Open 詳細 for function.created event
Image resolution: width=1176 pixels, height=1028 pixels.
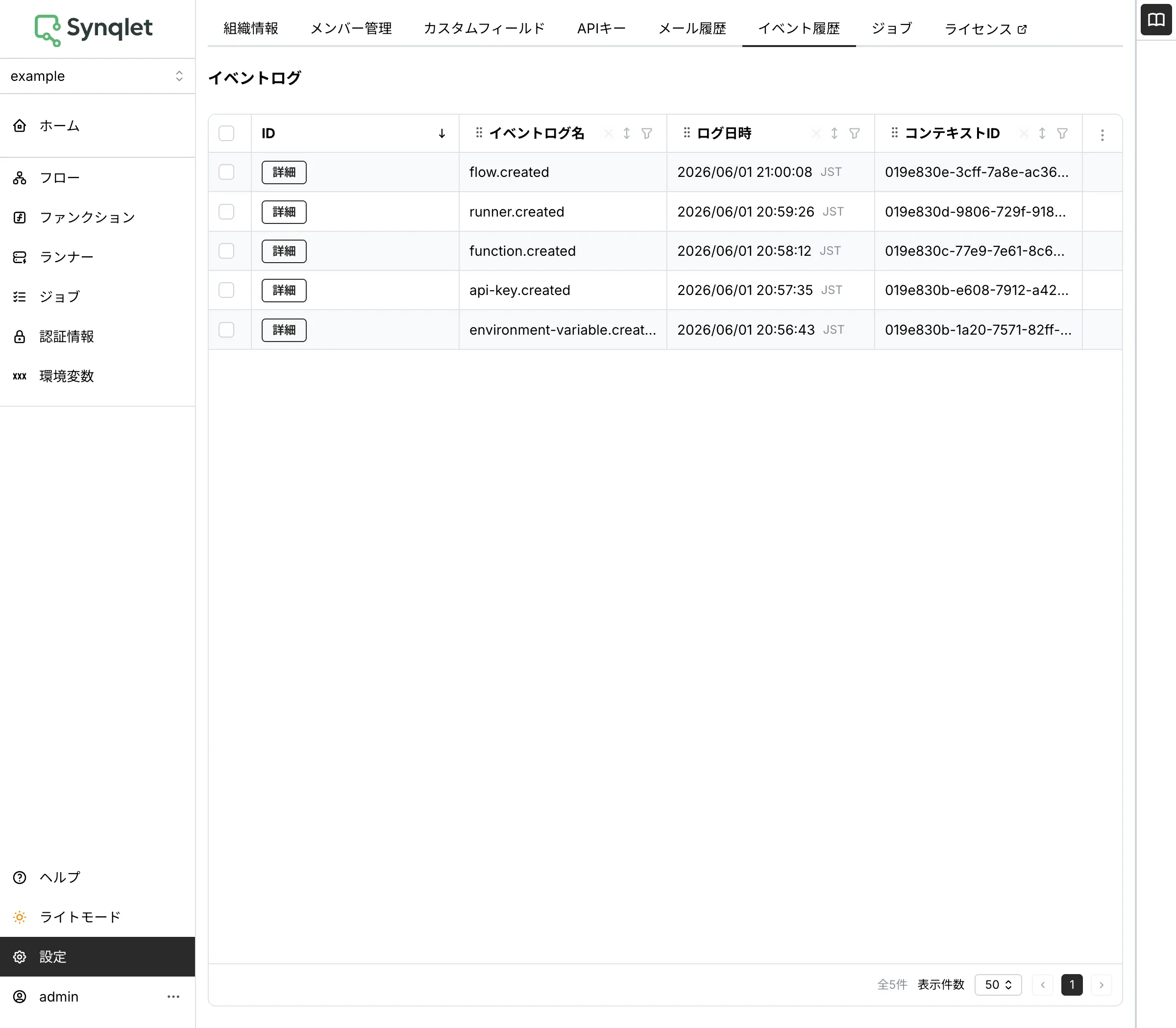click(x=284, y=251)
